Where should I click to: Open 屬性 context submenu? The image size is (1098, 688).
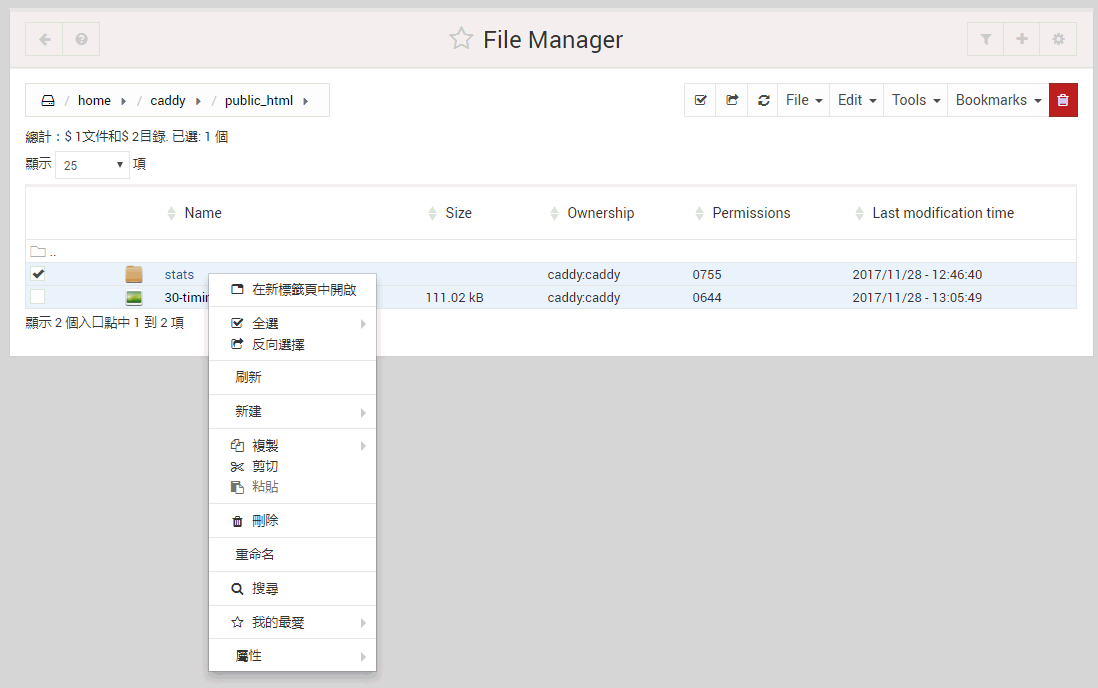(x=293, y=656)
